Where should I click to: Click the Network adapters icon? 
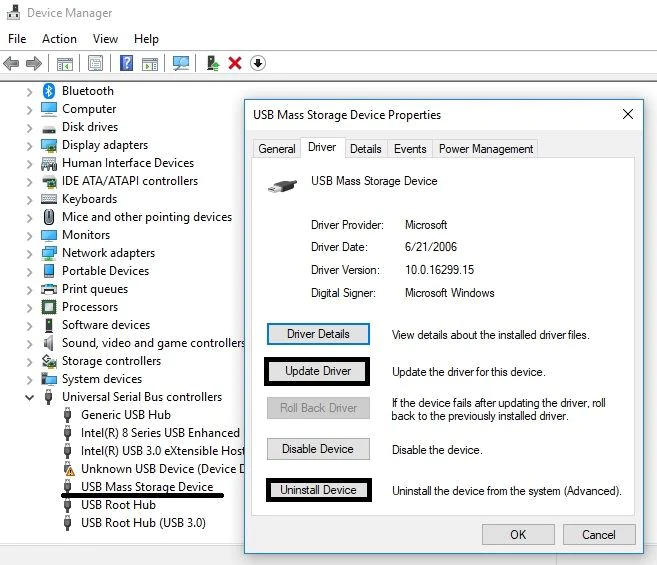(x=49, y=253)
